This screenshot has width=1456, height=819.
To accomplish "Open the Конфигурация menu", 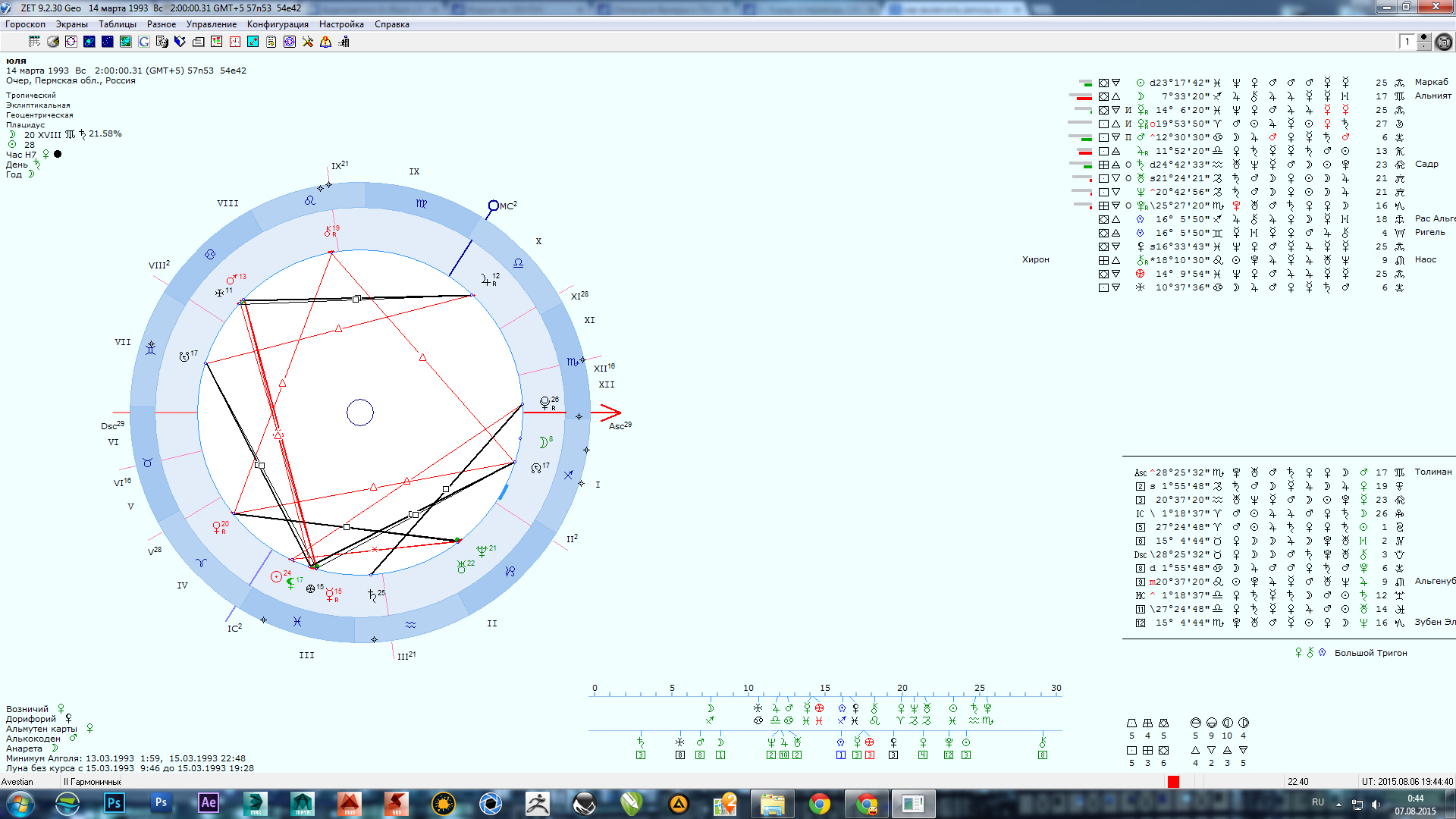I will [278, 24].
